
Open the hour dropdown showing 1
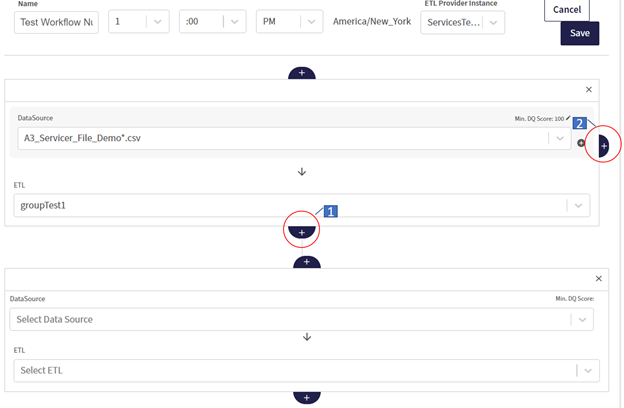[138, 21]
